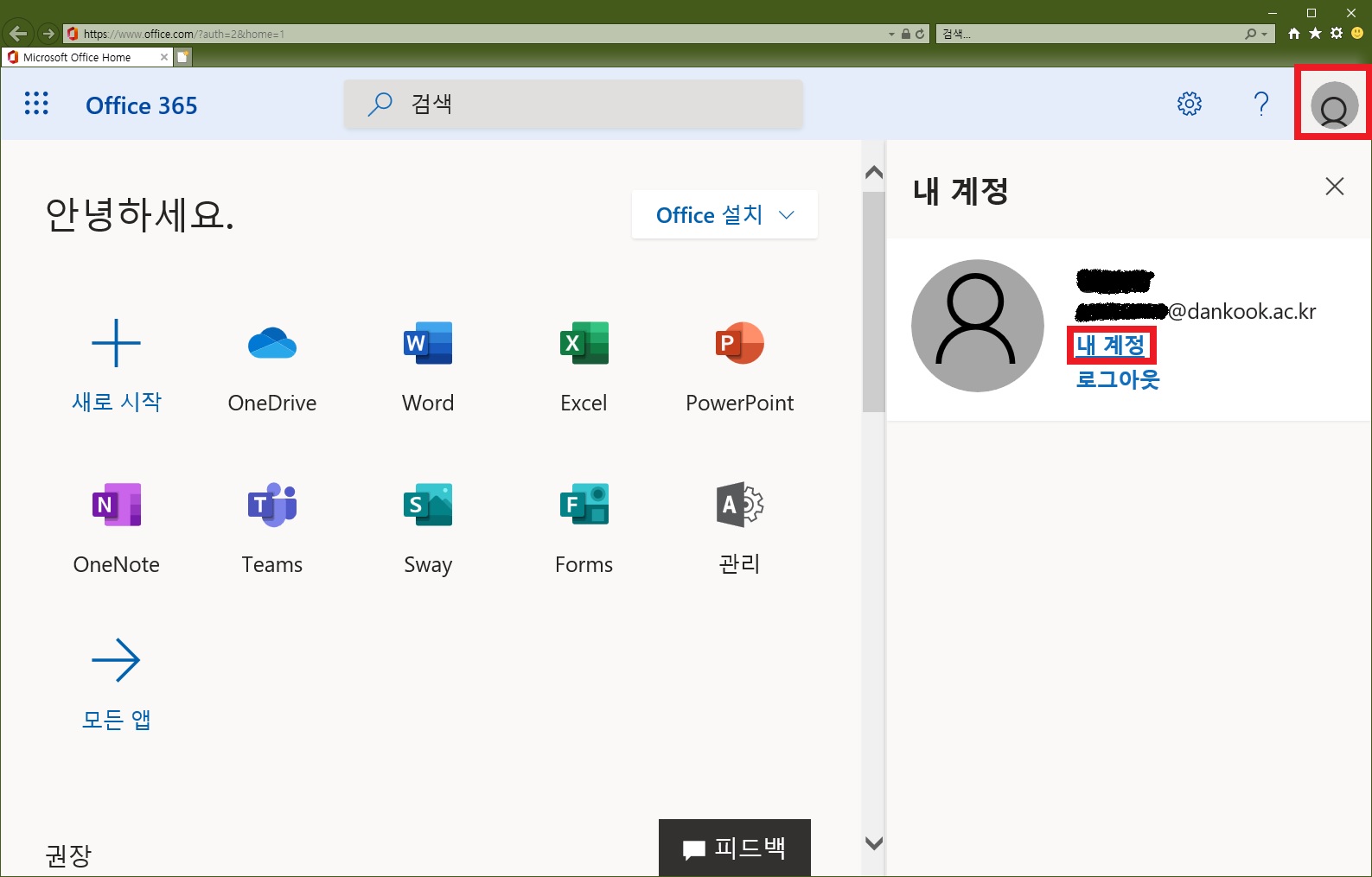This screenshot has height=877, width=1372.
Task: Close the Microsoft Office Home tab
Action: (164, 57)
